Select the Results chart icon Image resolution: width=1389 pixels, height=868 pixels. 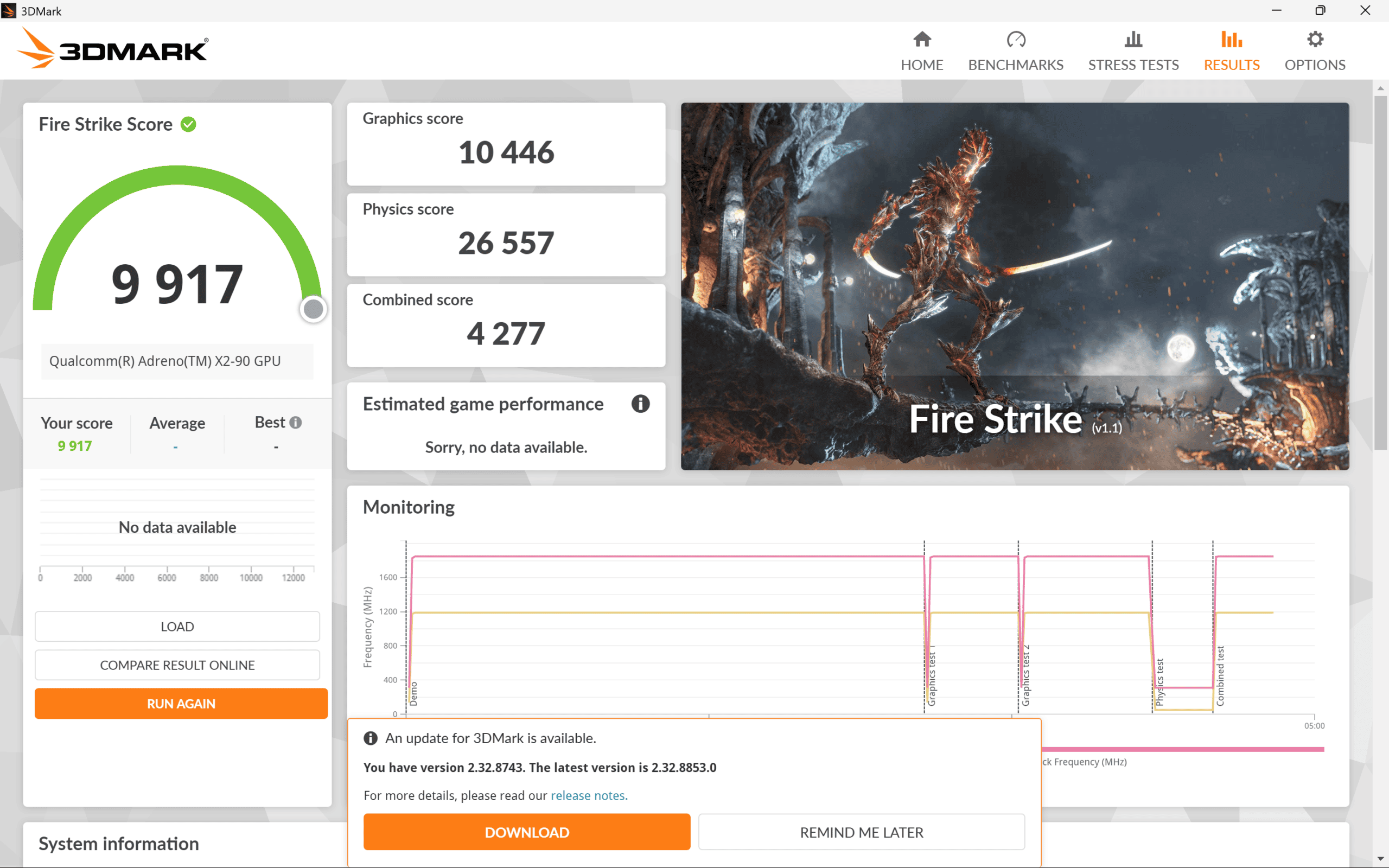(1232, 39)
